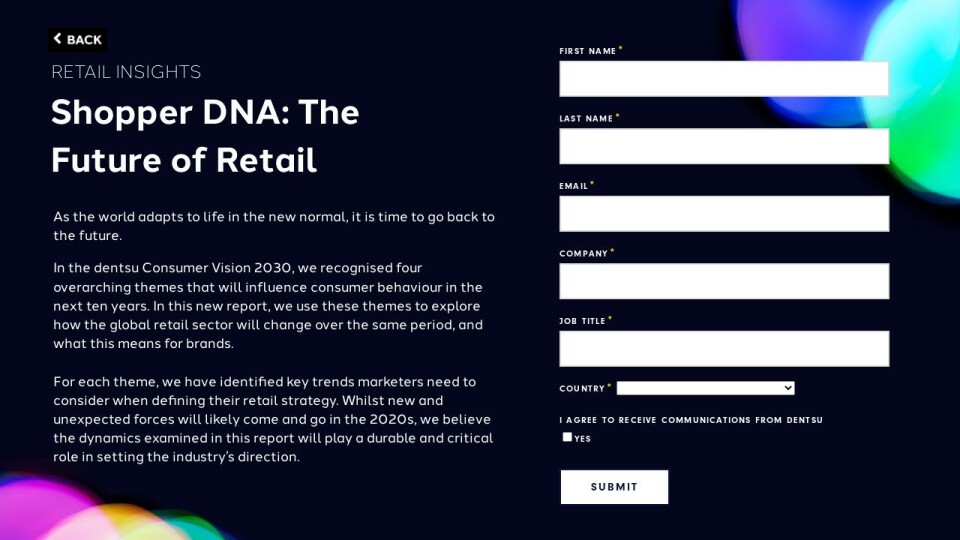Click the 'Yes' checkbox label text
The image size is (960, 540).
[583, 438]
